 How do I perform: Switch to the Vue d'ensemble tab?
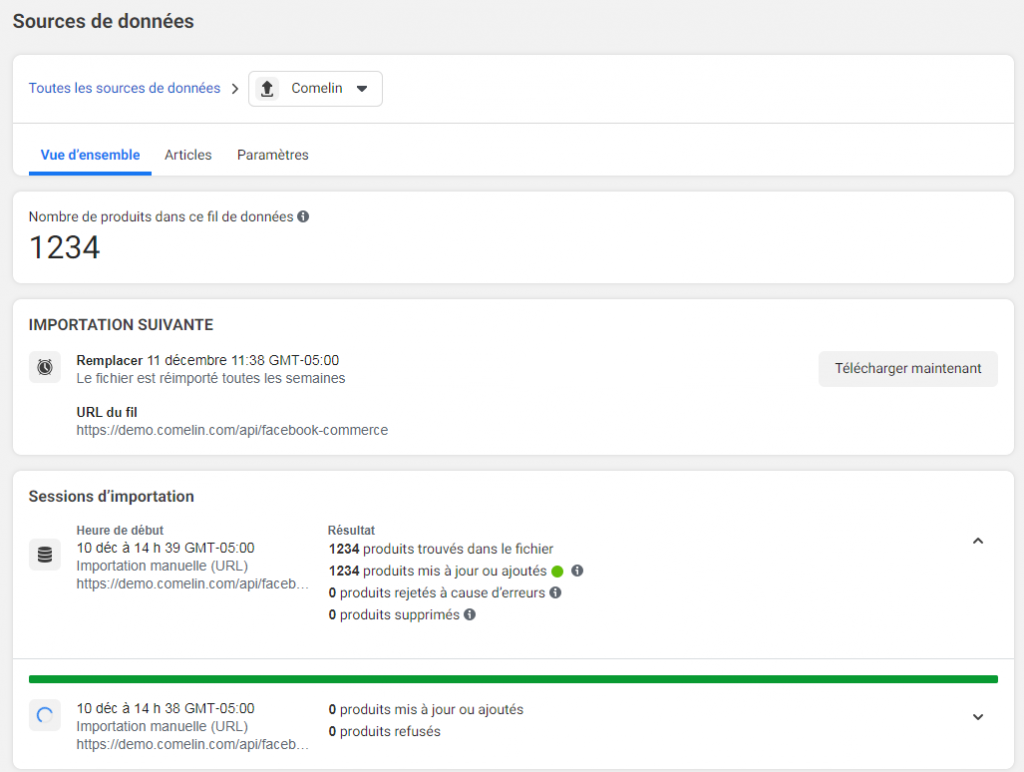point(90,155)
